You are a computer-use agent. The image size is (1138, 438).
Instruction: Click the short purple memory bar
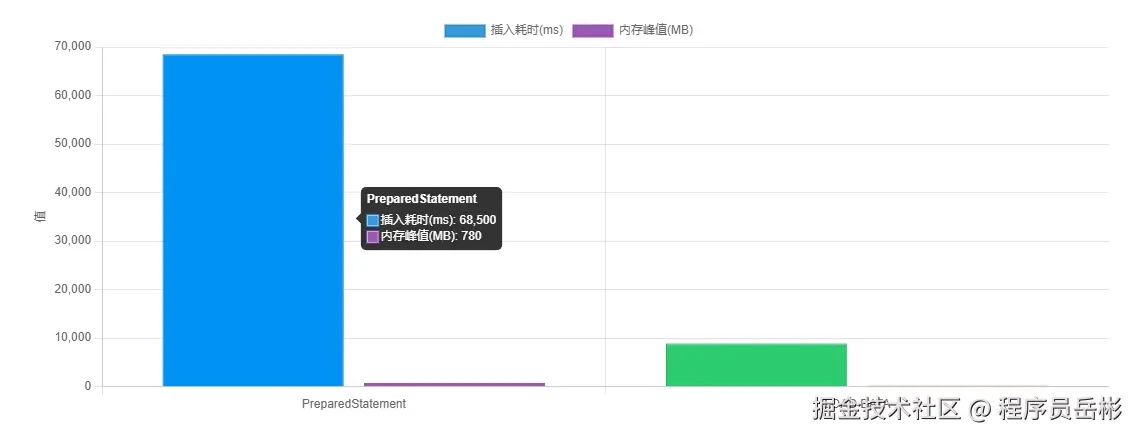(455, 384)
